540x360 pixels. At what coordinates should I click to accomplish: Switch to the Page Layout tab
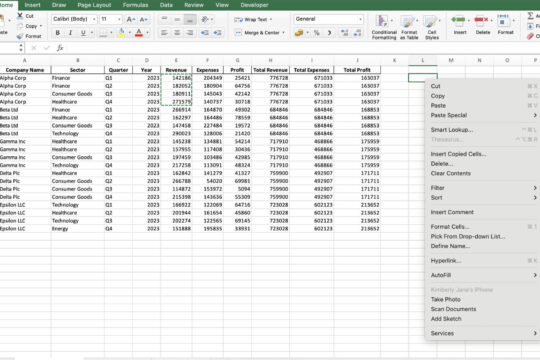point(94,5)
